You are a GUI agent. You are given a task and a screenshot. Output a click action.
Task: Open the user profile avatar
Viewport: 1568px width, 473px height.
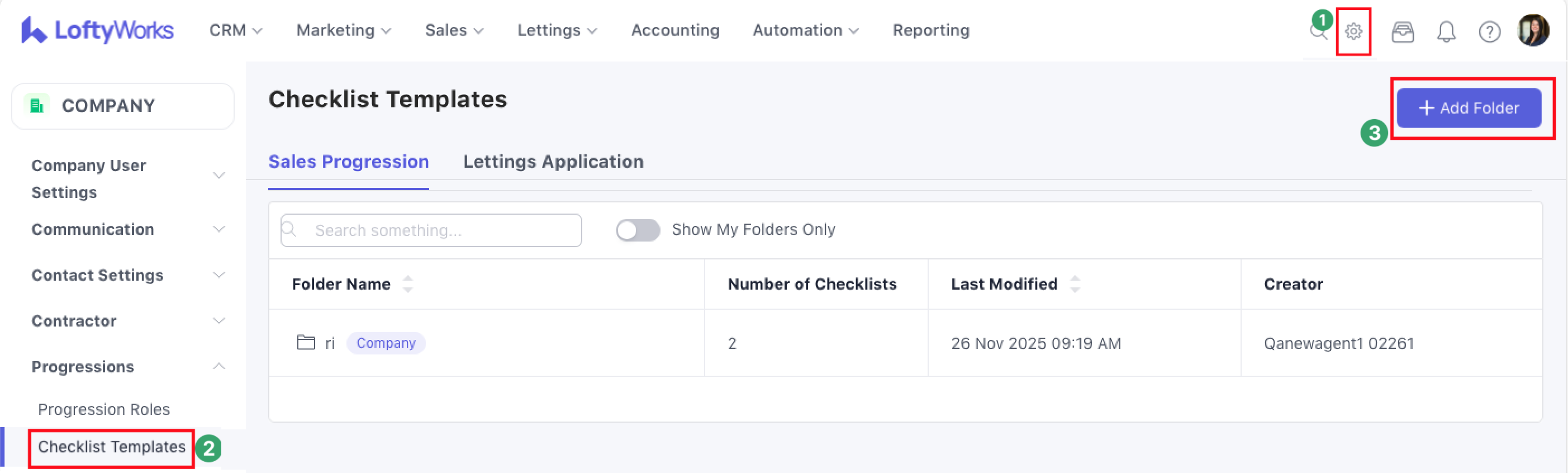[x=1533, y=30]
